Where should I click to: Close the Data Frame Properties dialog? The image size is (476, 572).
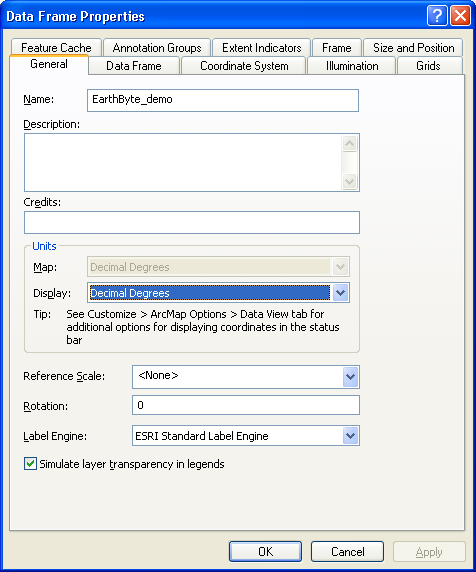460,16
